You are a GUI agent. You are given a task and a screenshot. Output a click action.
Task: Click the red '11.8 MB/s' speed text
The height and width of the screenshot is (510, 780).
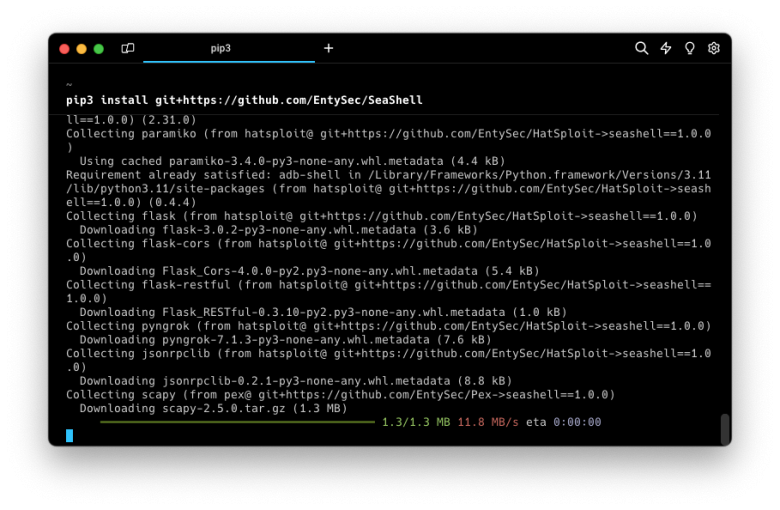tap(488, 422)
